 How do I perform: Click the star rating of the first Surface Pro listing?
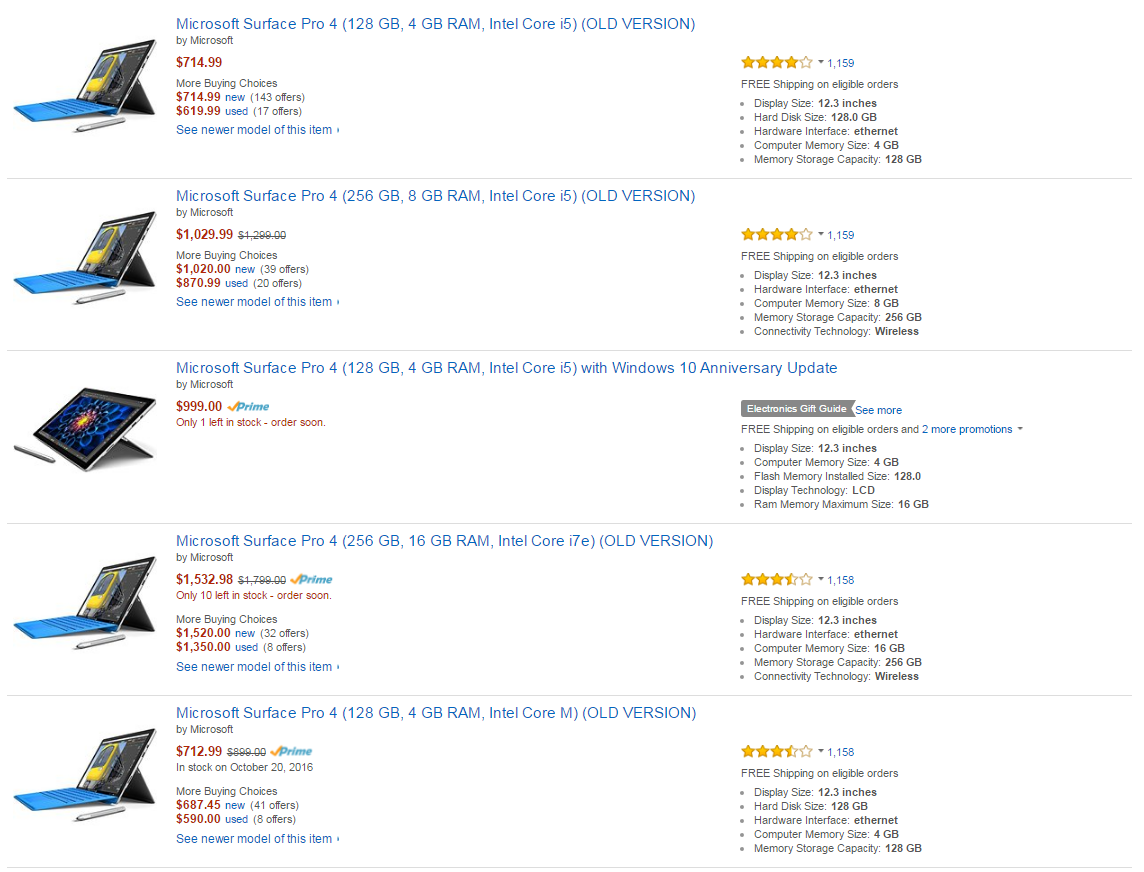click(776, 63)
